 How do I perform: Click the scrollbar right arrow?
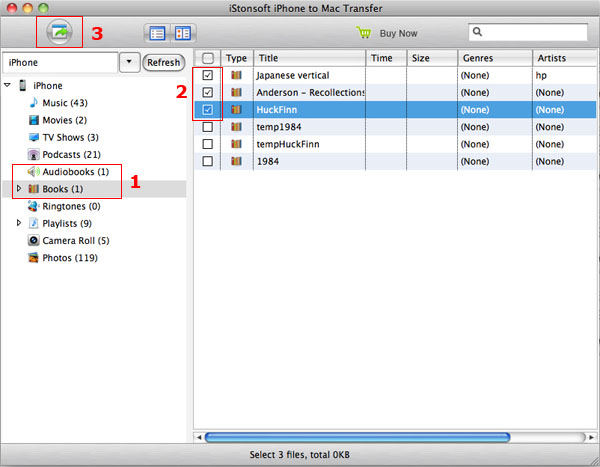[591, 437]
